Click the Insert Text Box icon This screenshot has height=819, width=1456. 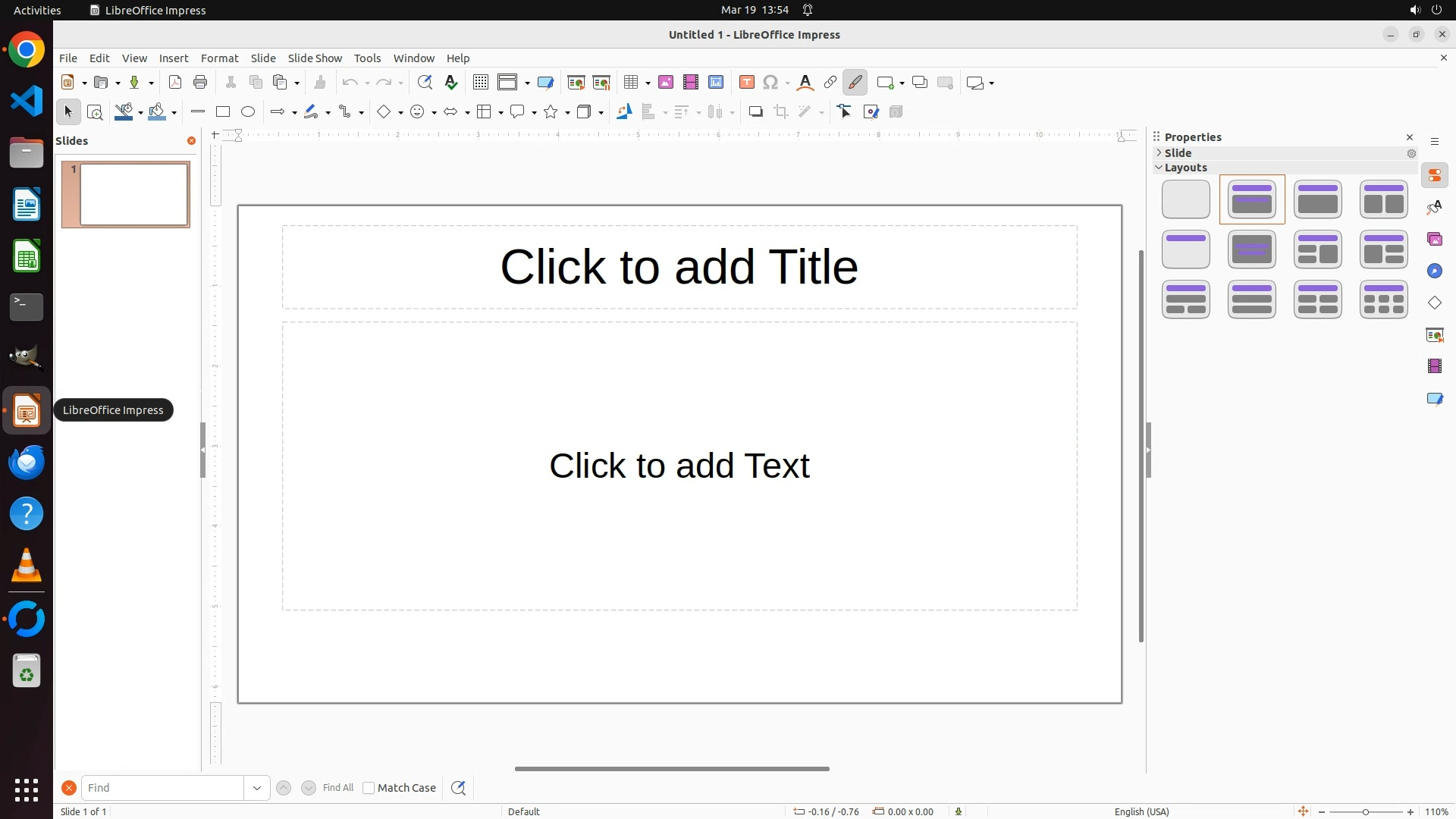(747, 83)
